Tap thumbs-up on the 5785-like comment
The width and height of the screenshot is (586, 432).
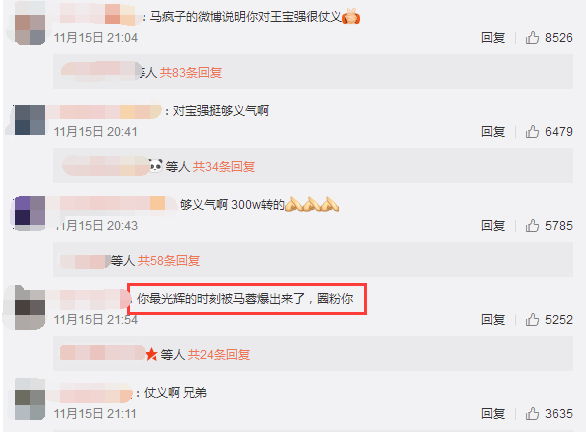point(532,226)
